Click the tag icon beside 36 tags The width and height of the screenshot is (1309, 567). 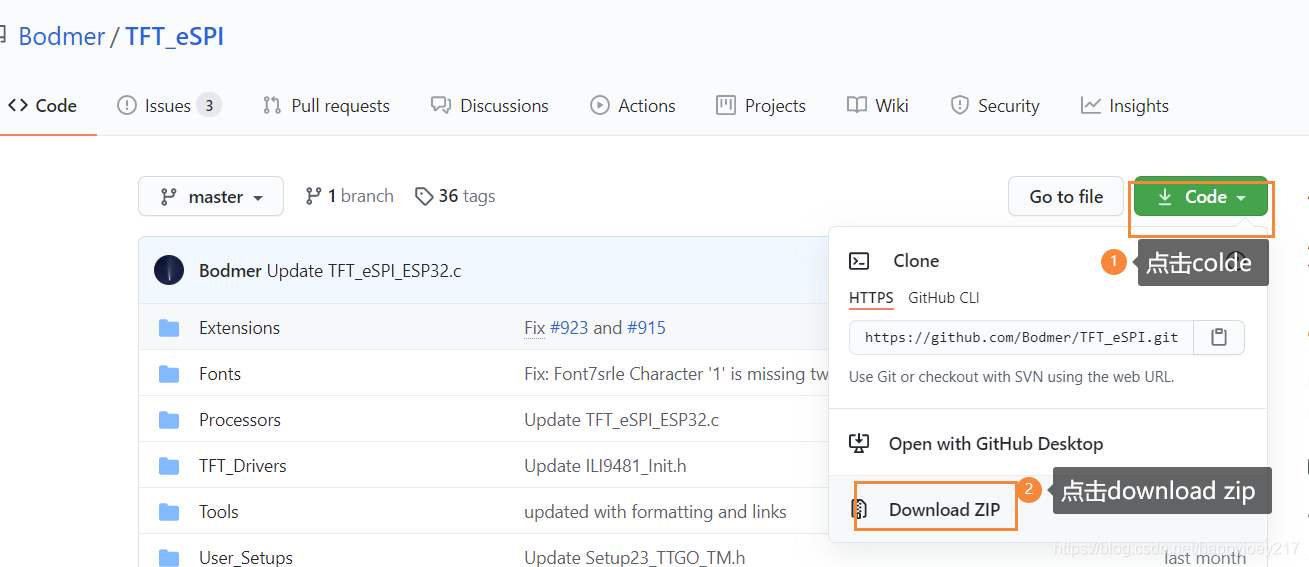click(x=424, y=196)
